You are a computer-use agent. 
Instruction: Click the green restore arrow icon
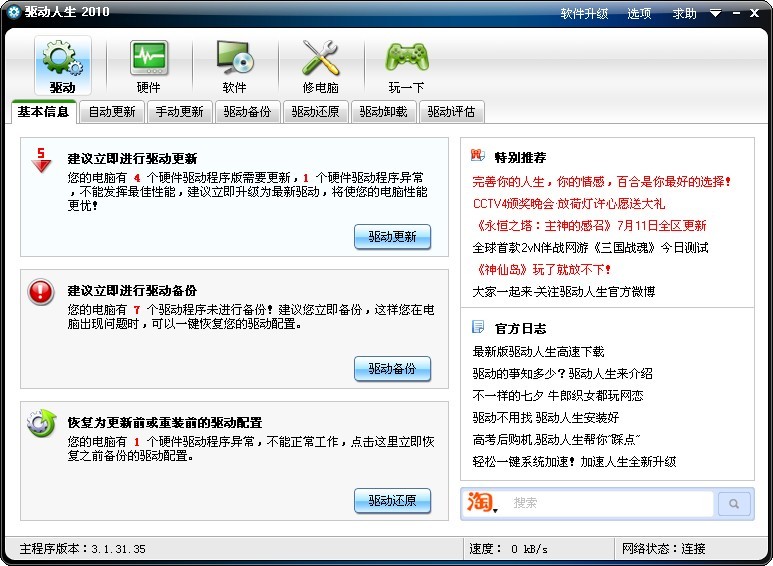(41, 424)
